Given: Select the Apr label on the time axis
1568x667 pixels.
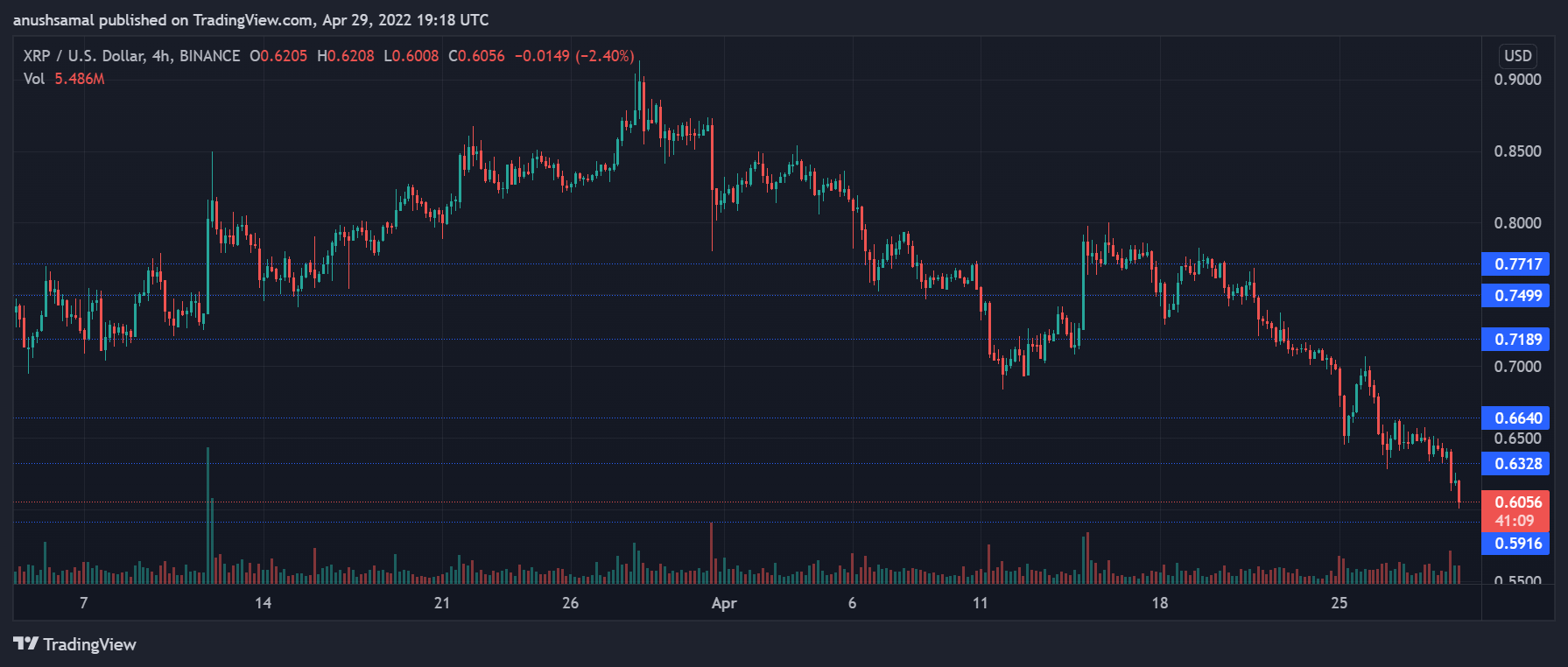Looking at the screenshot, I should coord(723,604).
